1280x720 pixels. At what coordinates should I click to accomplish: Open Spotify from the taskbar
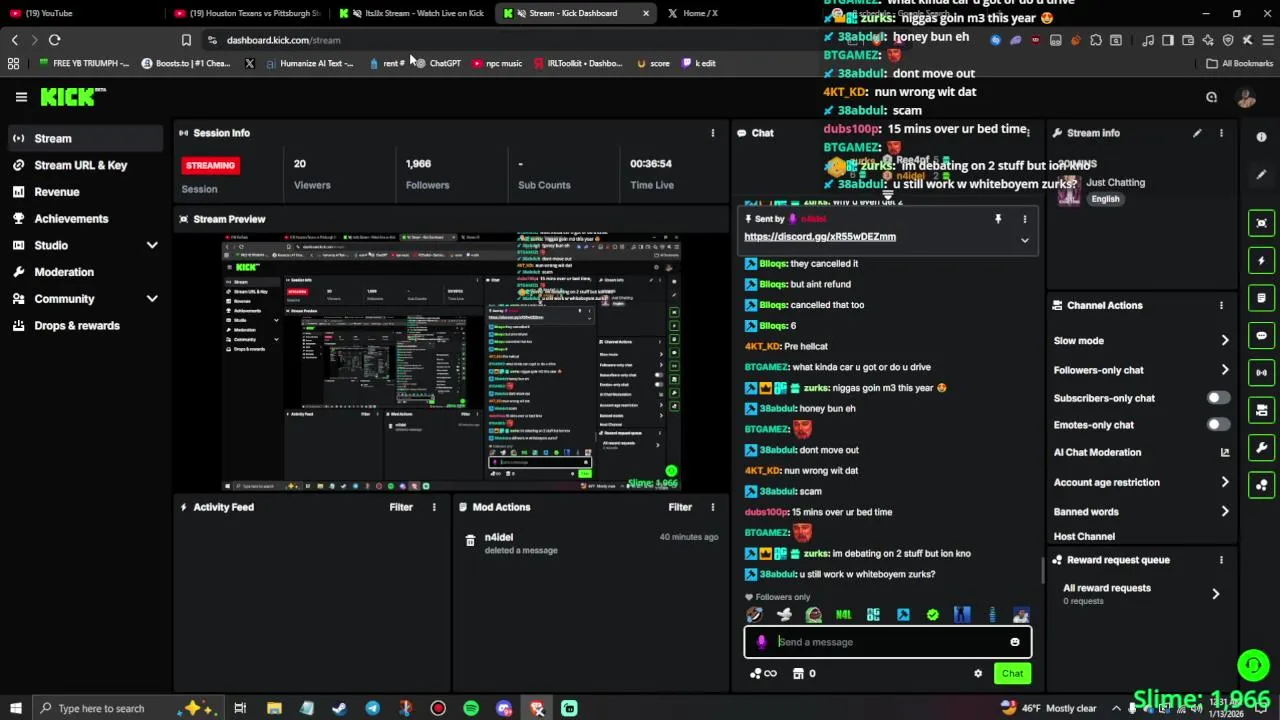coord(471,708)
